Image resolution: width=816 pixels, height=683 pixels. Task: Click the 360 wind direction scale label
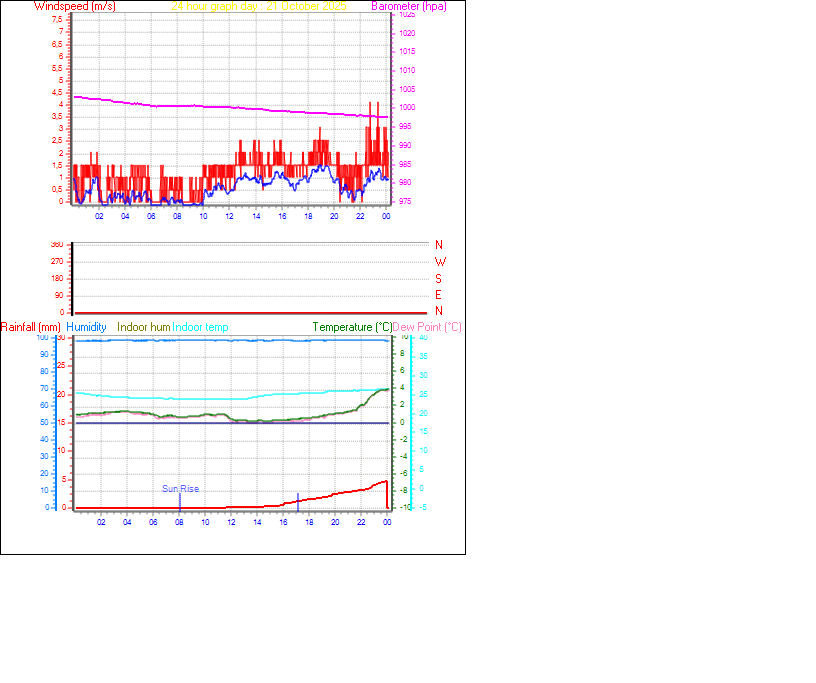55,242
